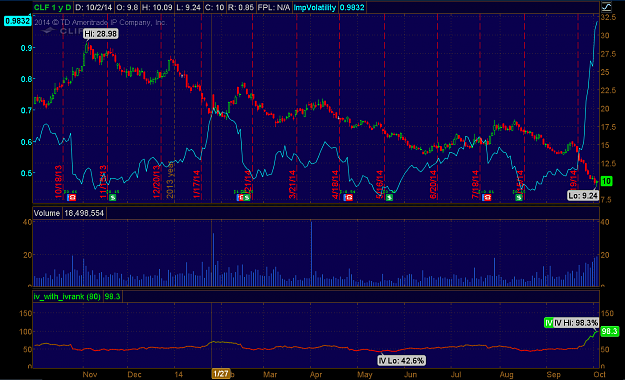Click Dec on the time axis
This screenshot has width=625, height=380.
[x=134, y=374]
